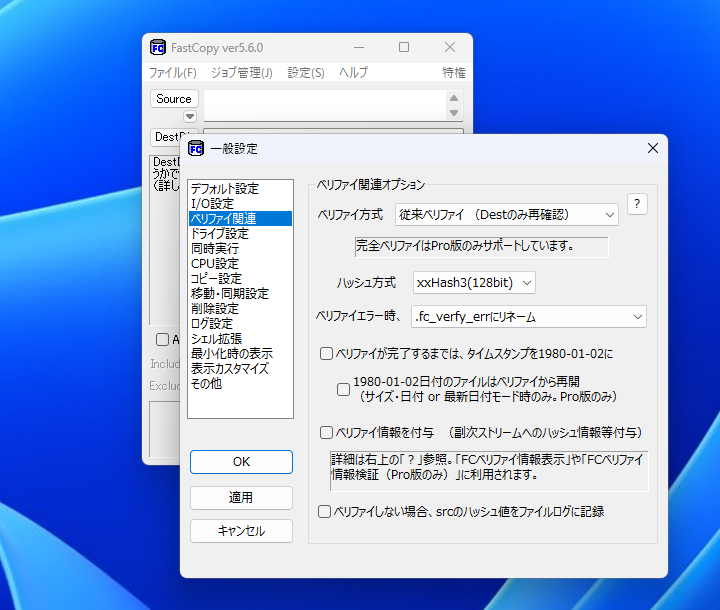
Task: Select ドライブ設定 in settings list
Action: [240, 233]
